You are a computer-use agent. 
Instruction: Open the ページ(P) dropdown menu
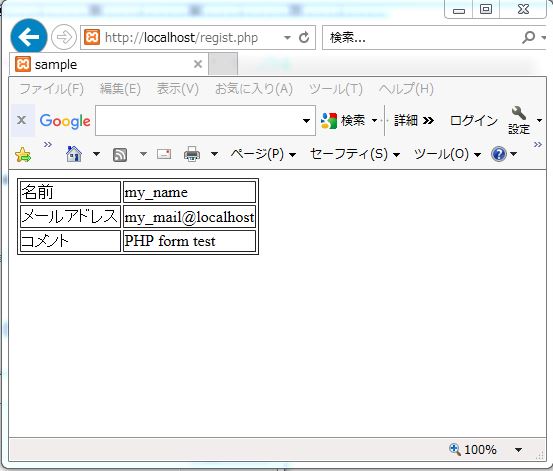[263, 154]
